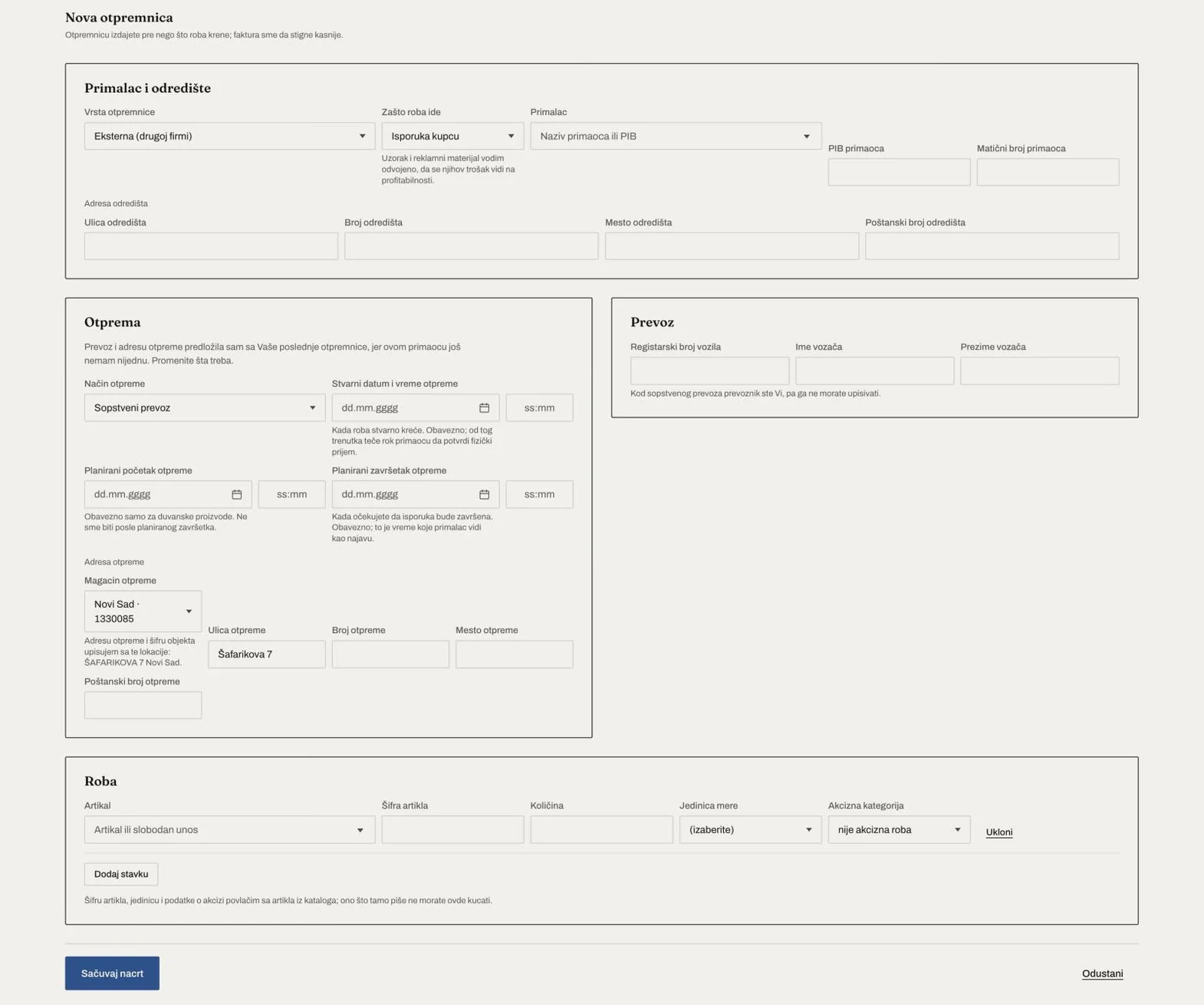Viewport: 1204px width, 1005px height.
Task: Open the Zašto roba ide dropdown
Action: (452, 136)
